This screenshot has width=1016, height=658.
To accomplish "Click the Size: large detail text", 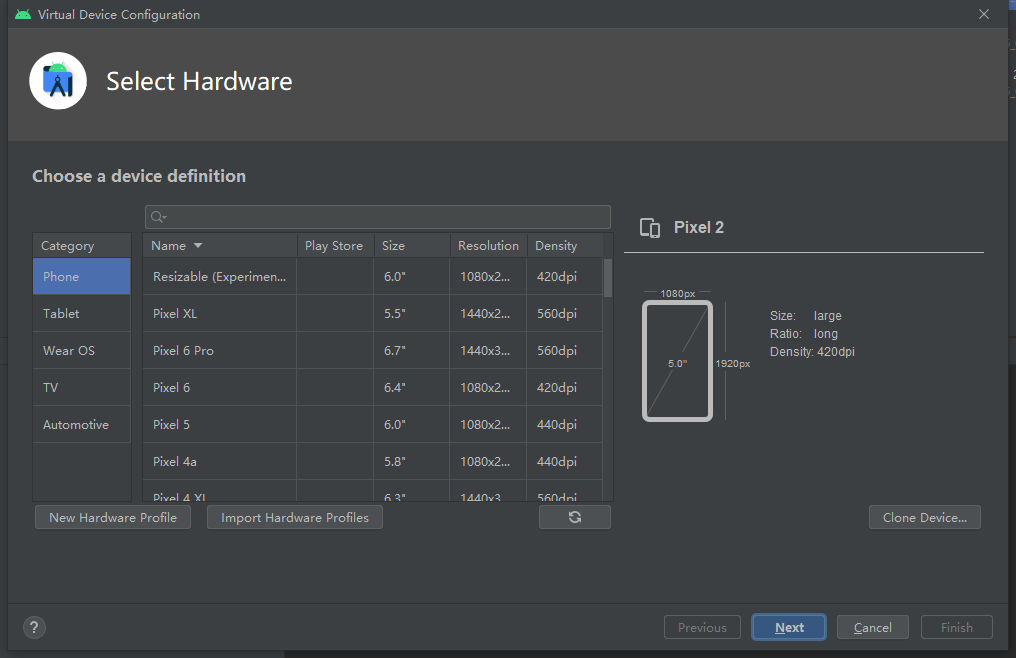I will [805, 316].
